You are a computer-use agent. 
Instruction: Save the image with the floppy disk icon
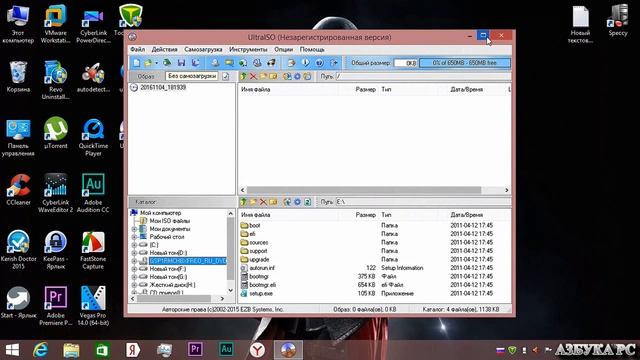181,63
